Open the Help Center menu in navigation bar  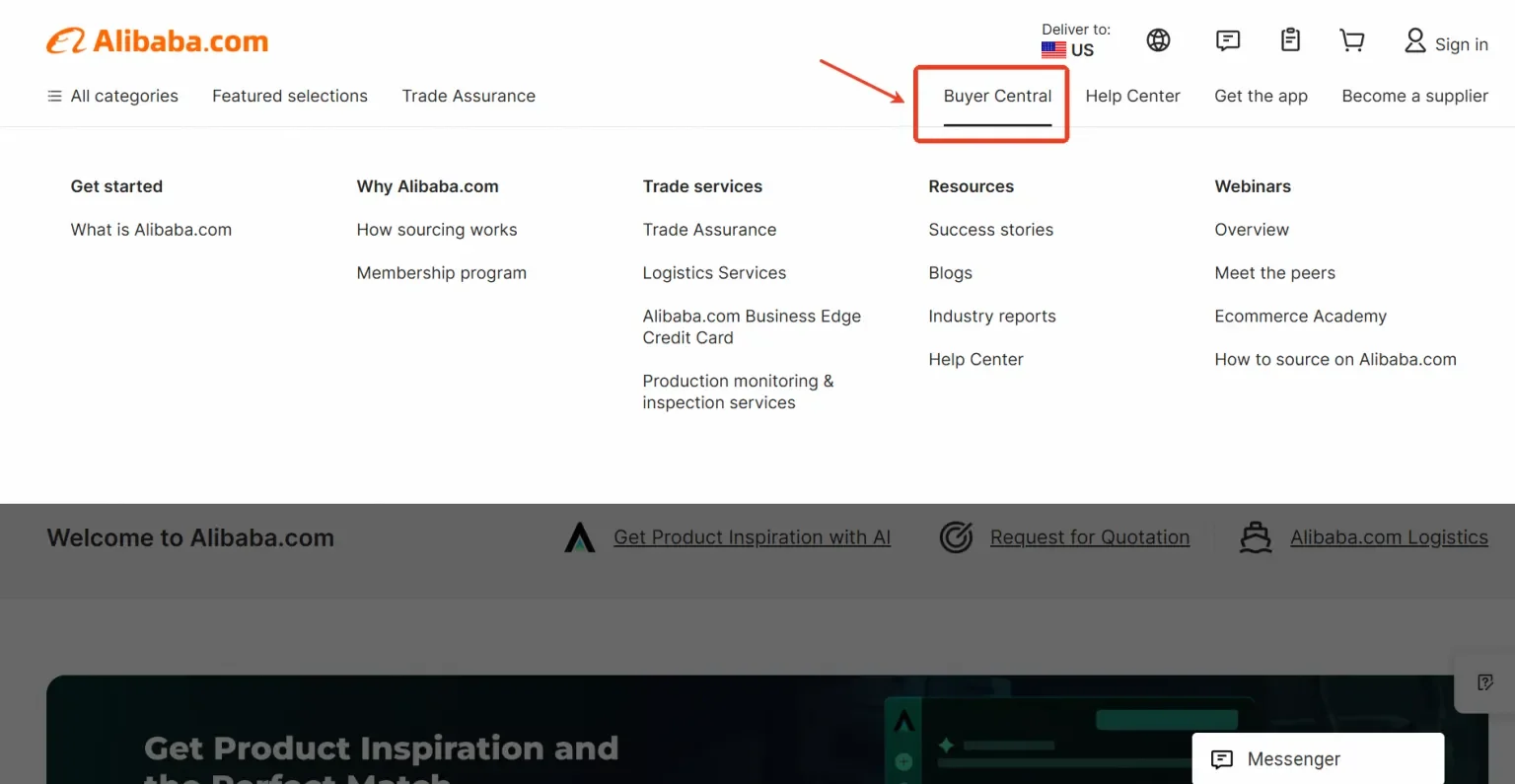[1132, 96]
